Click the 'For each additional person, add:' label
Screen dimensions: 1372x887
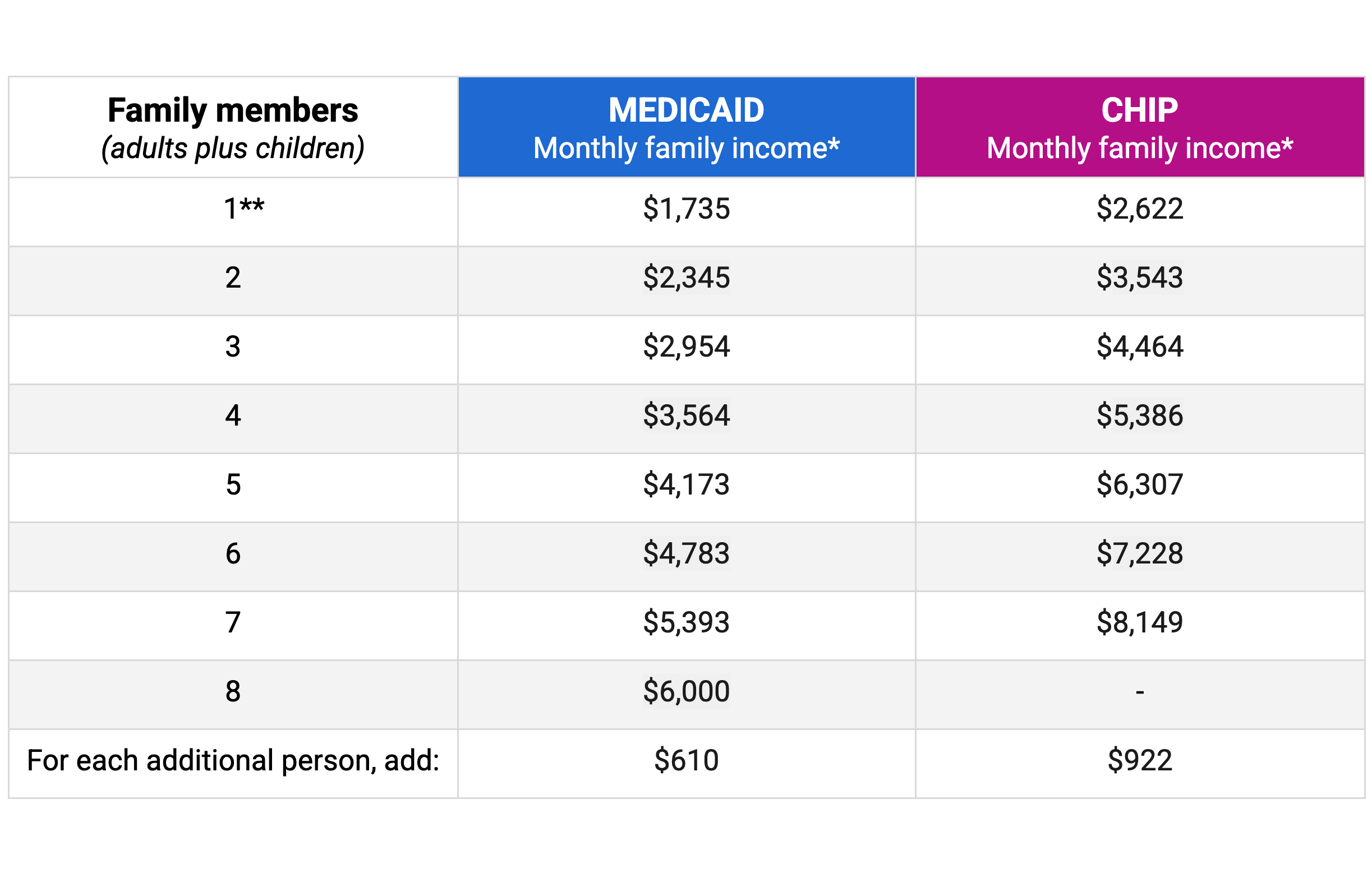tap(233, 760)
